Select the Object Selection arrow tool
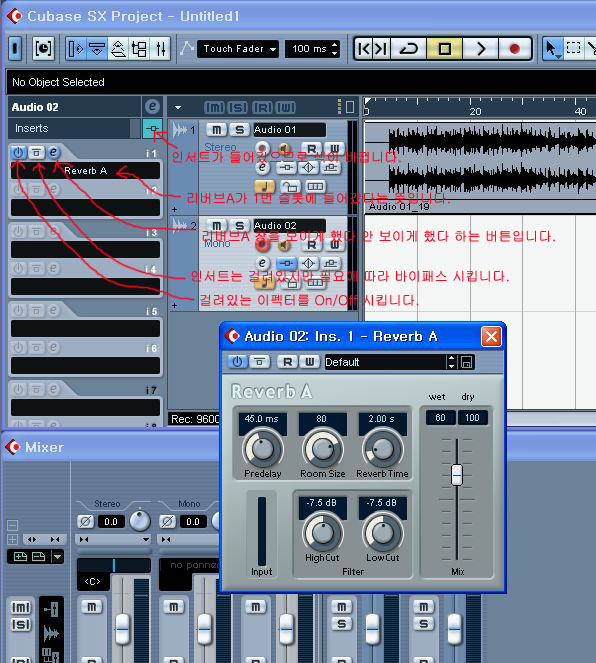 (551, 49)
